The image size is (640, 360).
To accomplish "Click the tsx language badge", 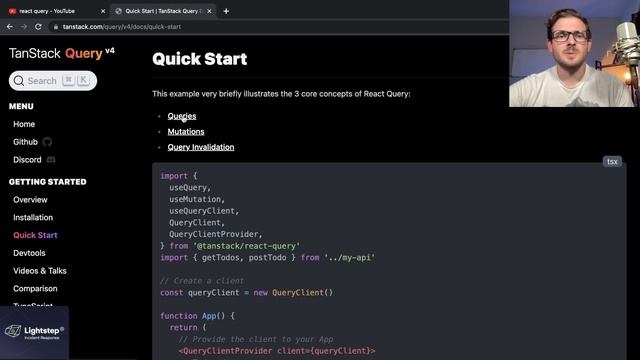I will [x=612, y=162].
